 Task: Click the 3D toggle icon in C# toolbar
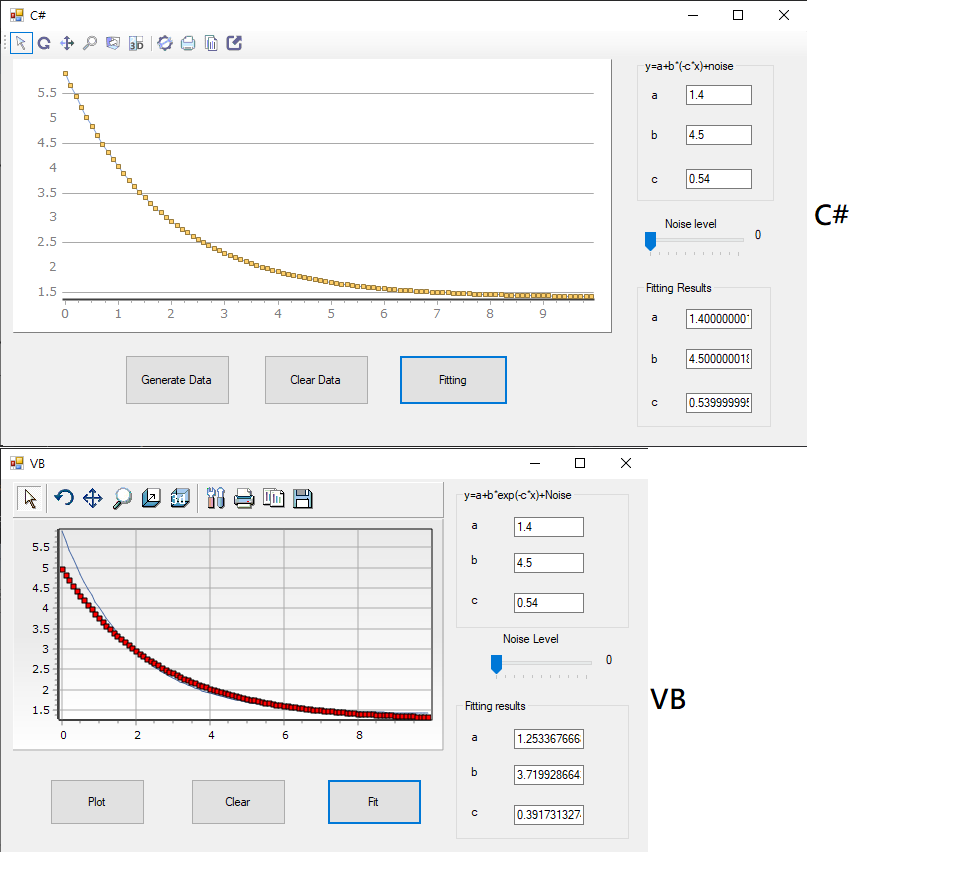(x=136, y=43)
